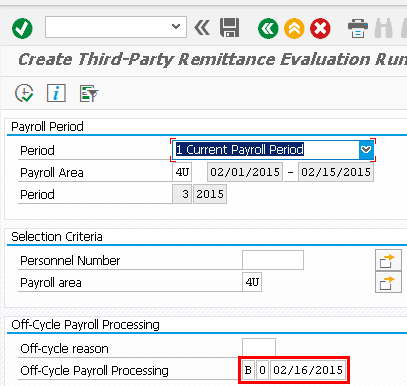Select the Current Payroll Period combo box
Screen dimensions: 407x386
pyautogui.click(x=273, y=150)
